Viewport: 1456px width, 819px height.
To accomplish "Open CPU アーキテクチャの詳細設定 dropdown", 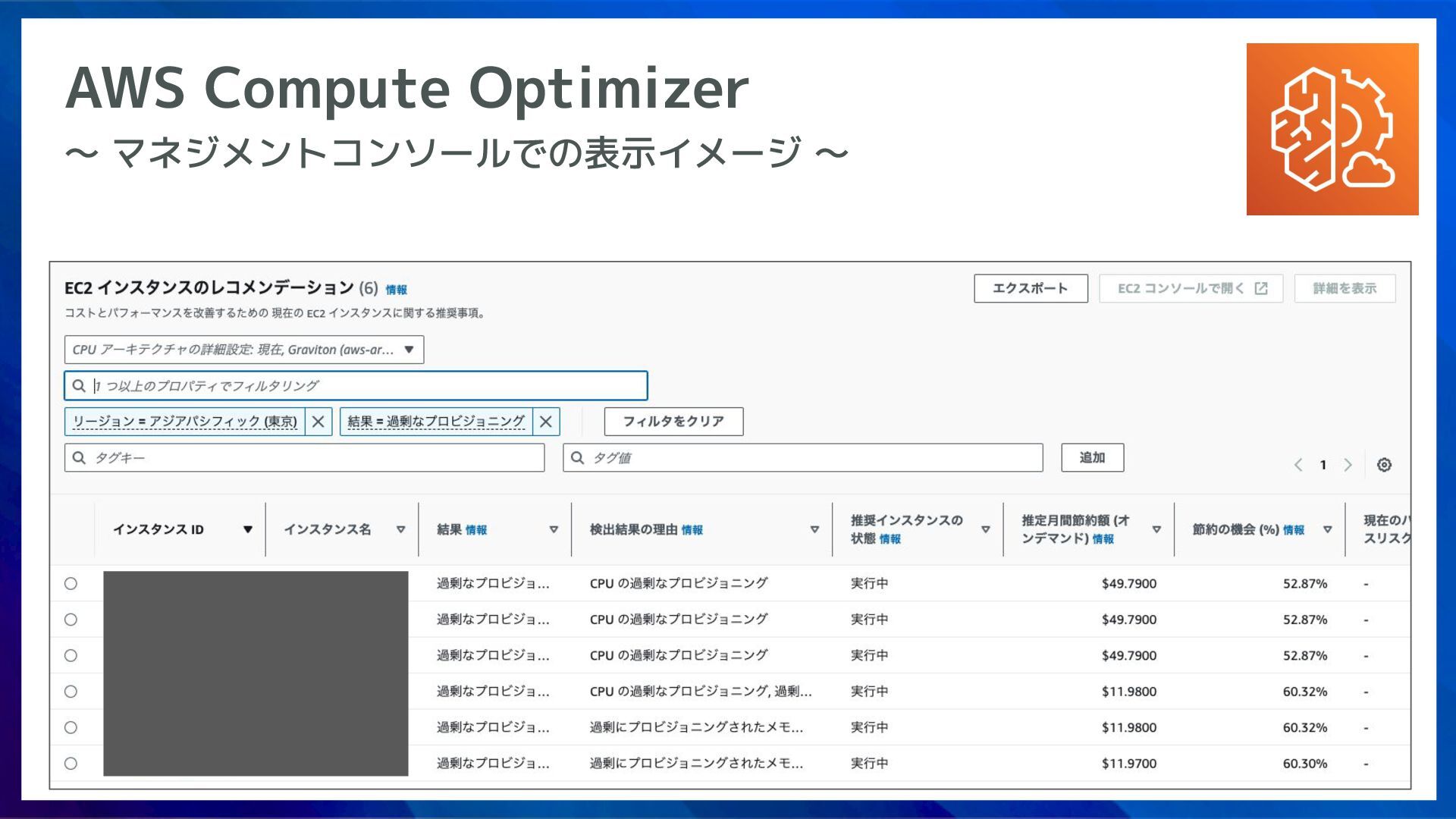I will point(244,350).
